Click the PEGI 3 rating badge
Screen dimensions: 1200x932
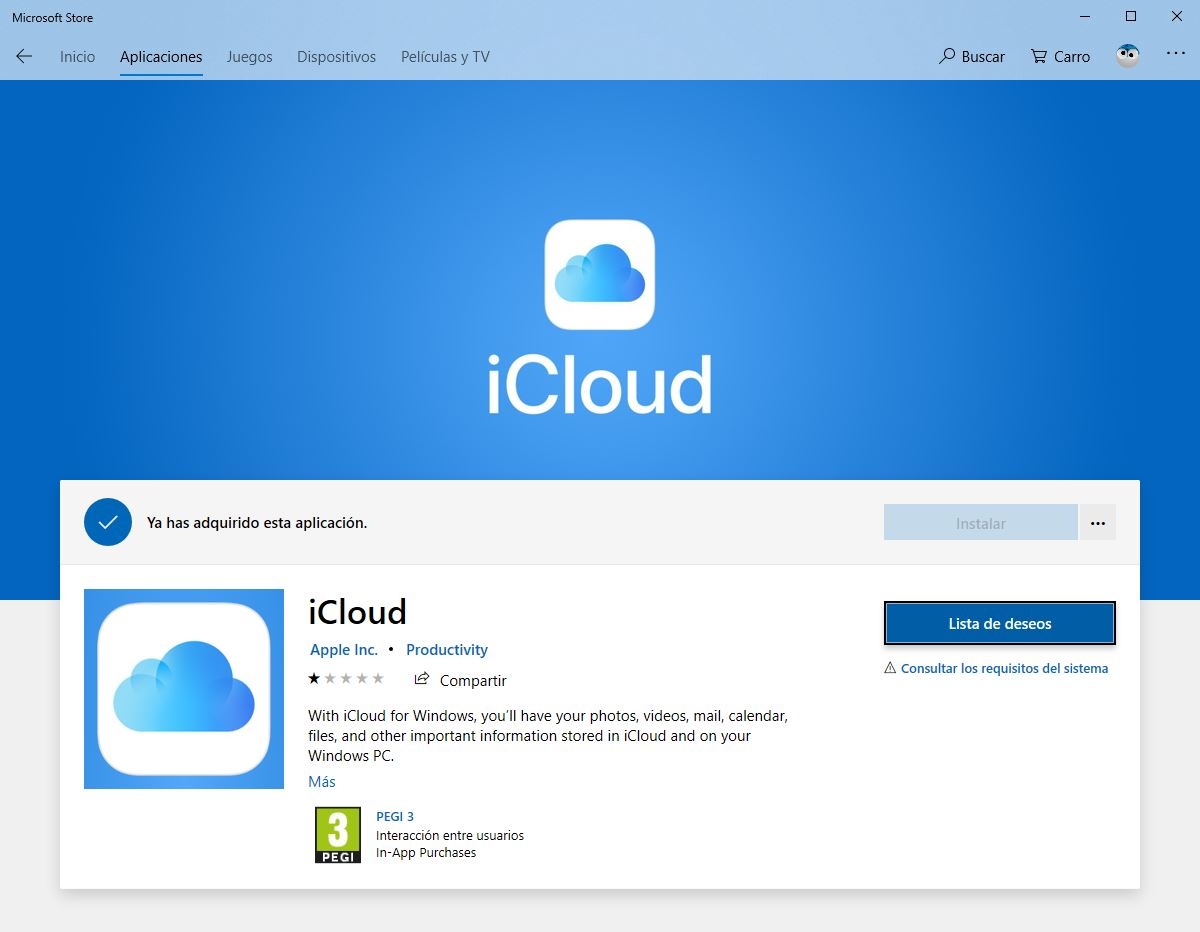coord(338,835)
